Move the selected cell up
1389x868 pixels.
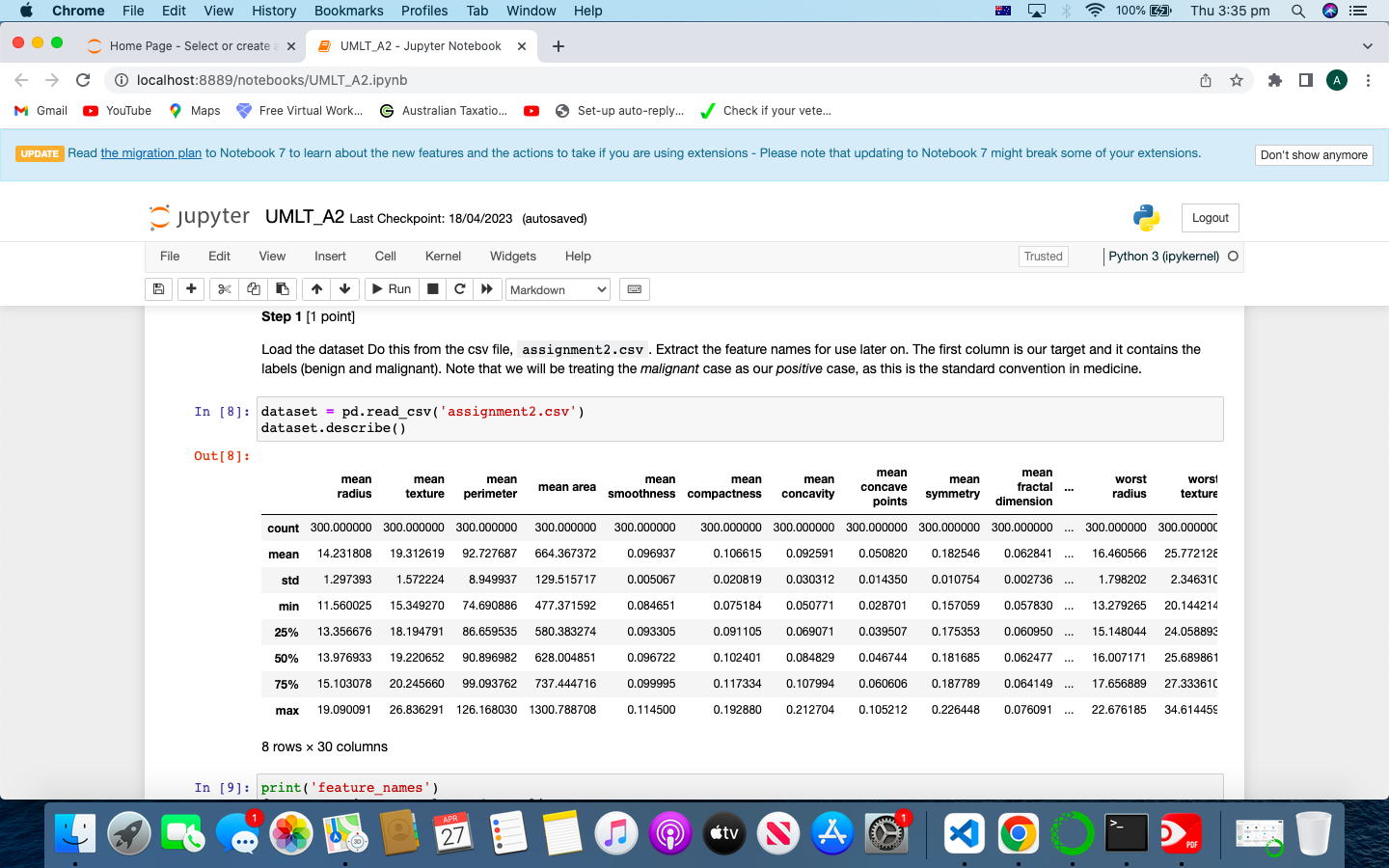pos(315,289)
